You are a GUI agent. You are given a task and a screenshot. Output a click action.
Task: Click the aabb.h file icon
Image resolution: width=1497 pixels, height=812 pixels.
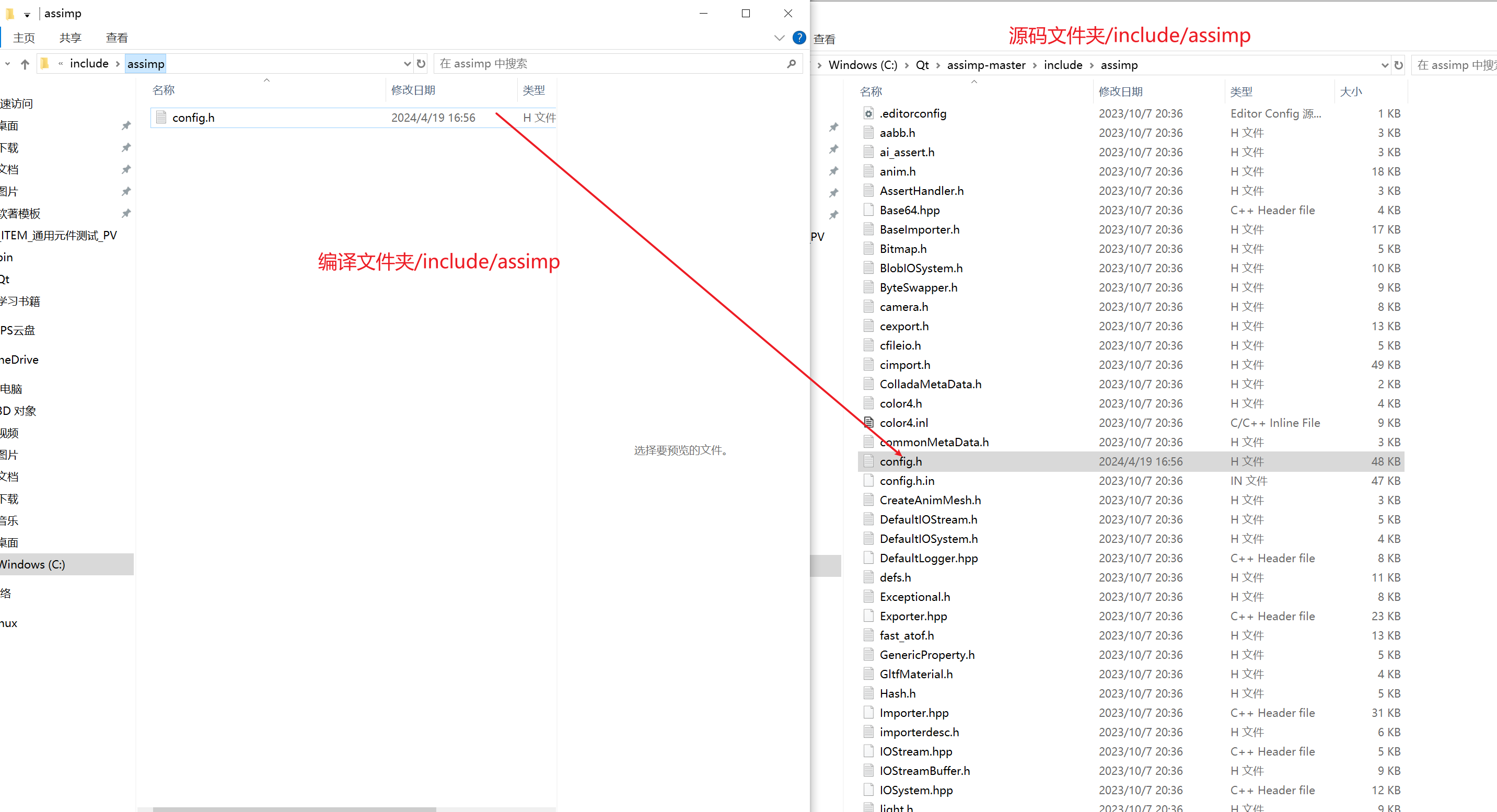[868, 133]
